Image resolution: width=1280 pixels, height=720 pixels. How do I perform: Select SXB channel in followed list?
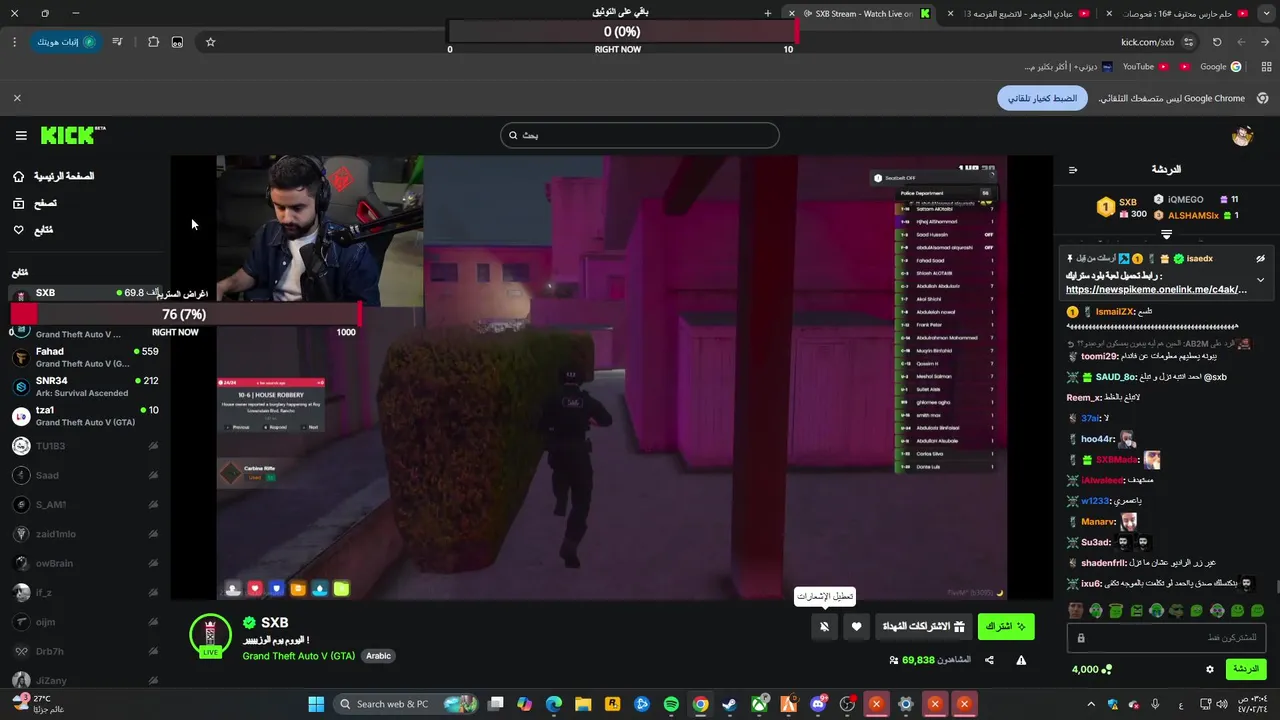click(x=85, y=293)
